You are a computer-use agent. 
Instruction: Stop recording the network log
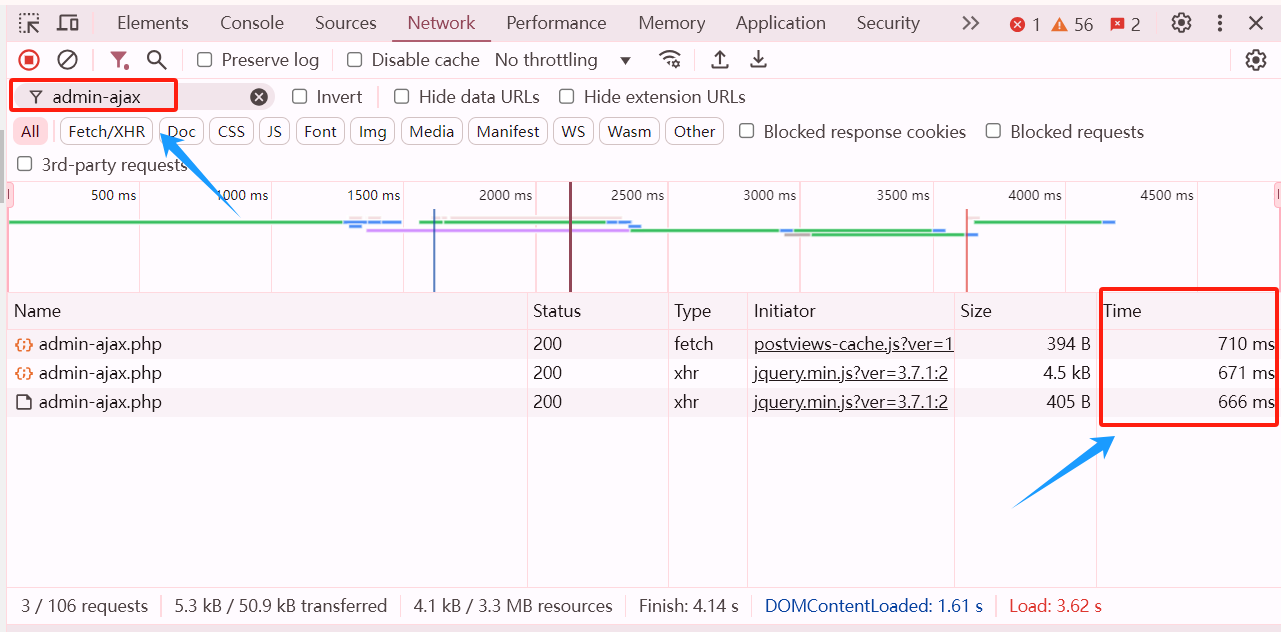[29, 59]
